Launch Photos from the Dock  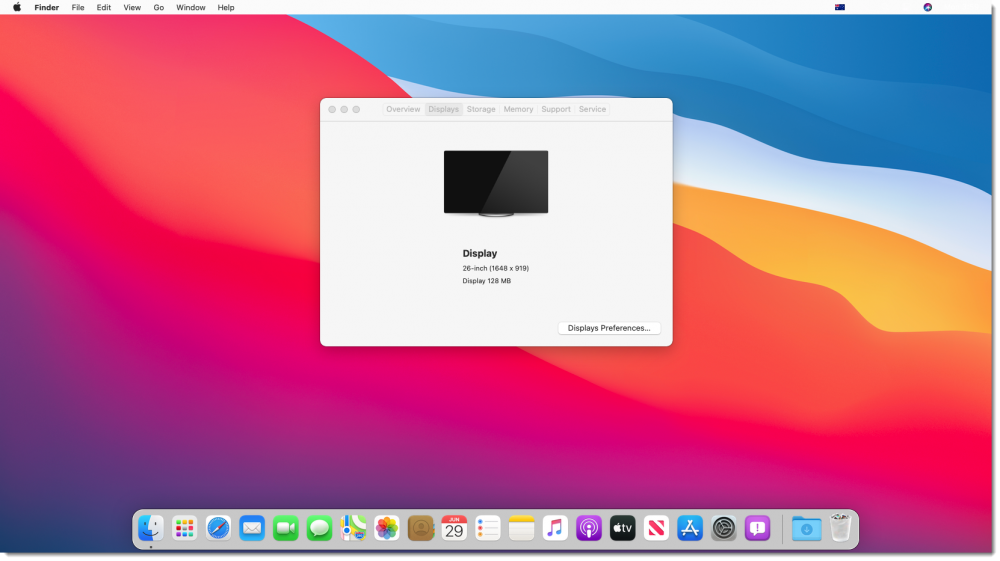pos(386,528)
